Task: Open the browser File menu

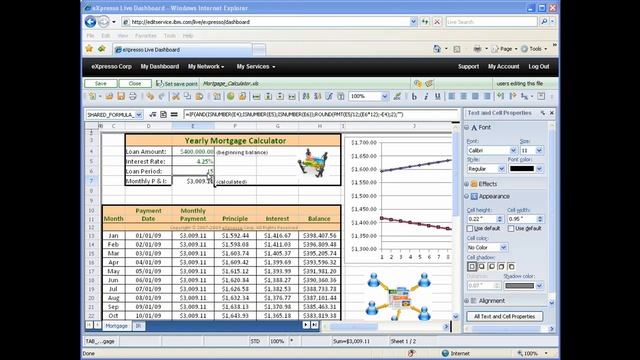Action: point(90,36)
